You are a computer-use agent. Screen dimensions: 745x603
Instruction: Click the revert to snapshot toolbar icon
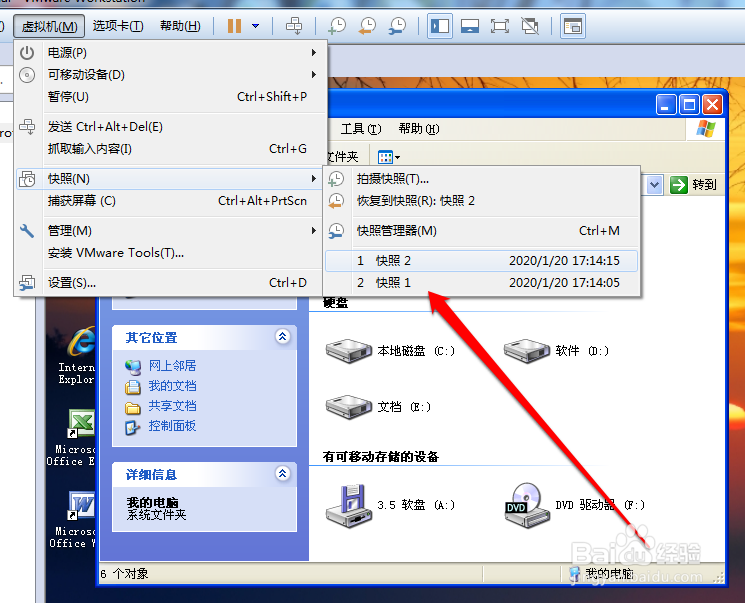367,26
